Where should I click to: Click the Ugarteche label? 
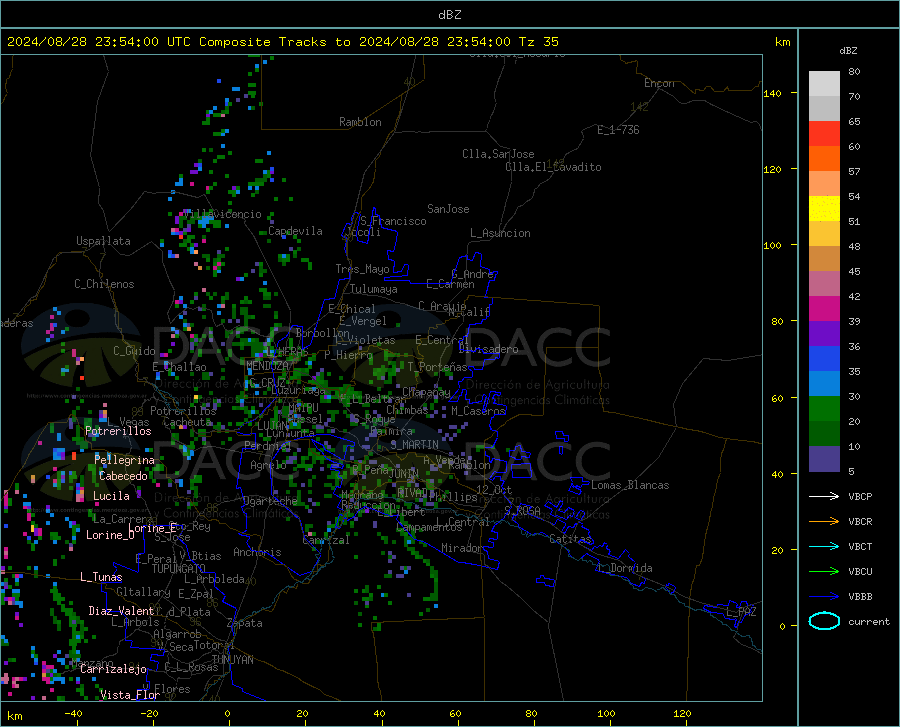270,501
